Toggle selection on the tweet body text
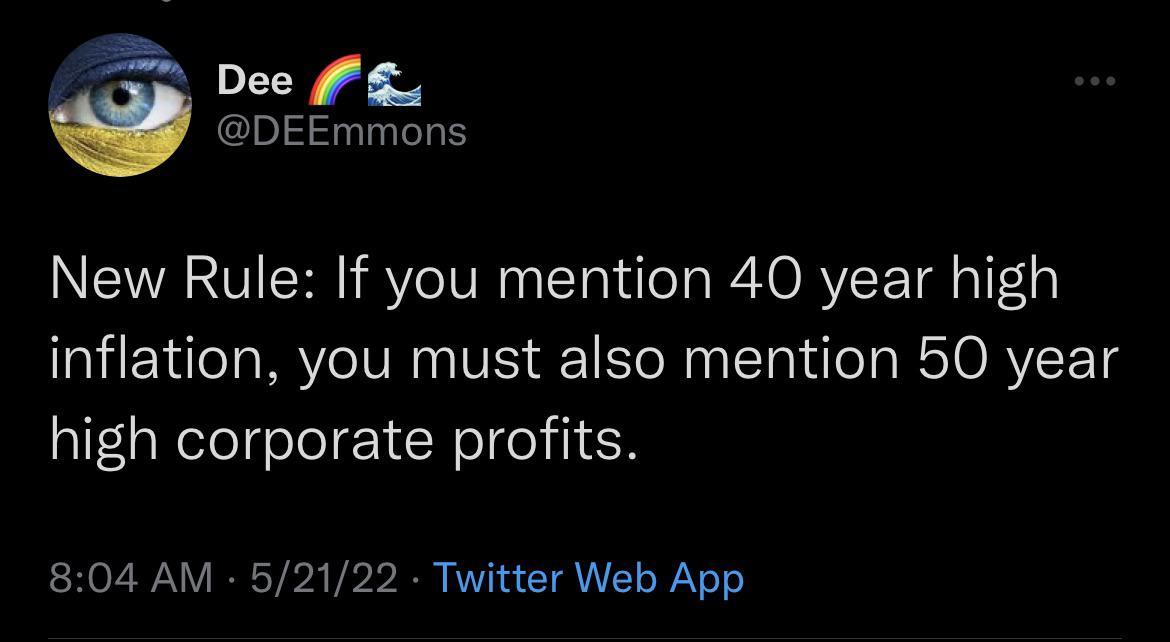 pos(580,356)
